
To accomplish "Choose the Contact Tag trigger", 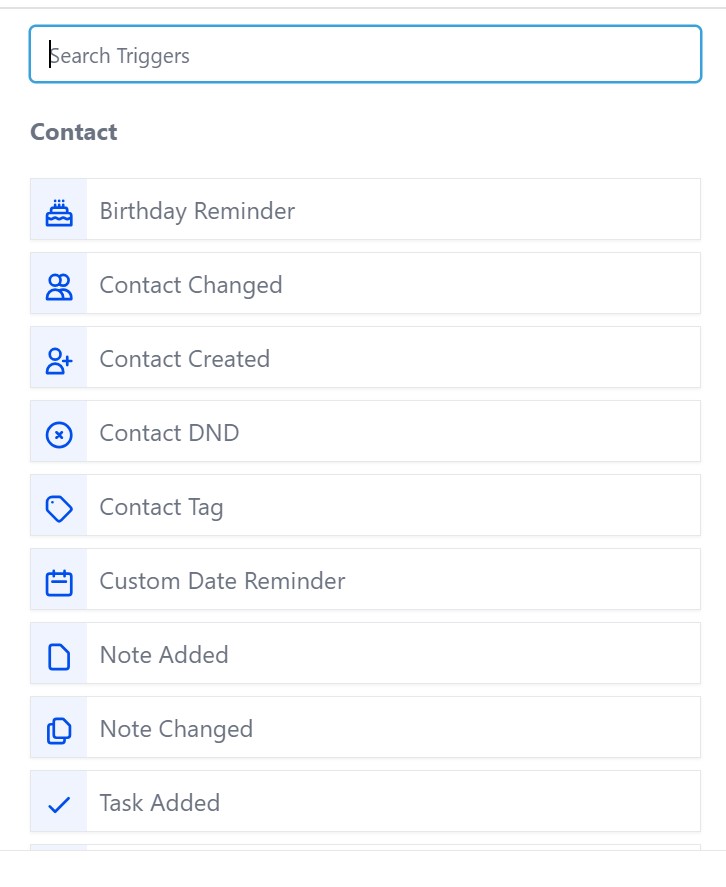I will (161, 507).
